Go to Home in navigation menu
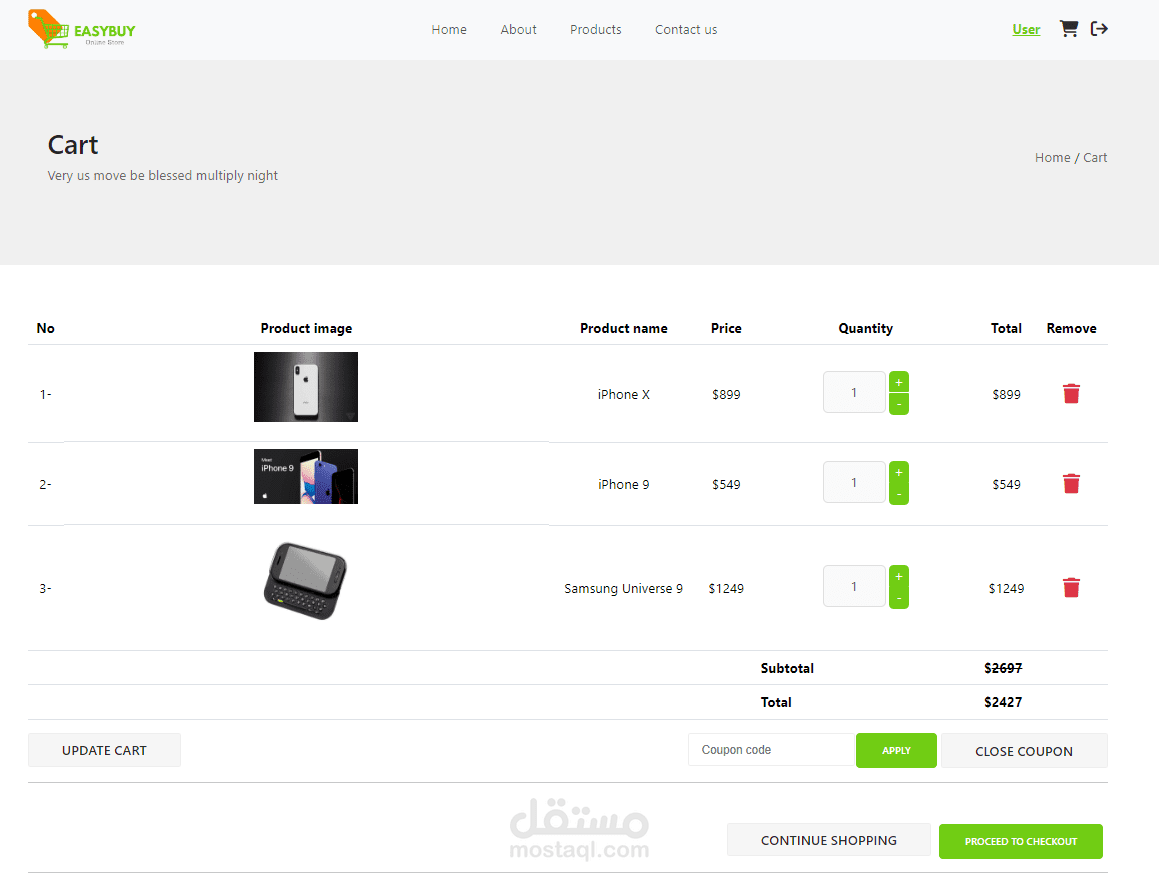This screenshot has width=1159, height=880. 449,30
